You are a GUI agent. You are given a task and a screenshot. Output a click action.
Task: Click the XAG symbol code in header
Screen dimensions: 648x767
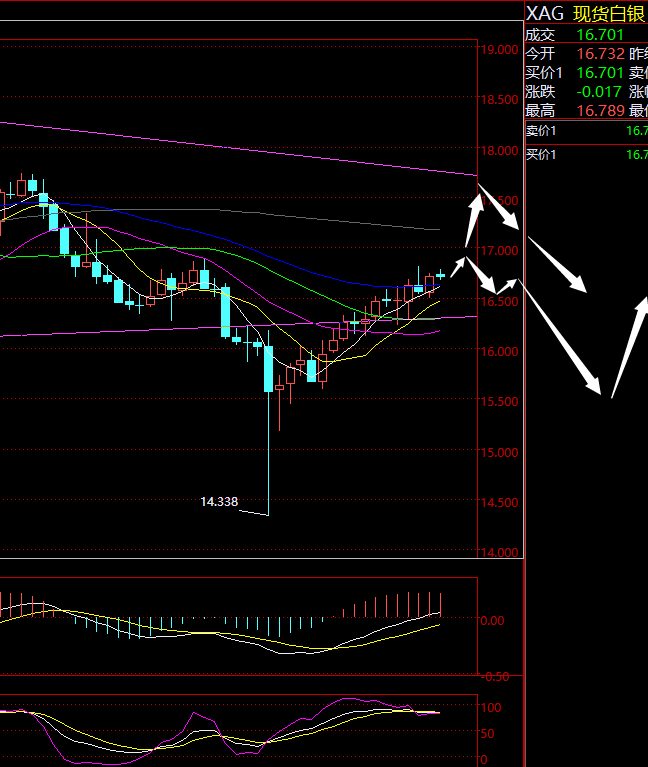click(545, 14)
